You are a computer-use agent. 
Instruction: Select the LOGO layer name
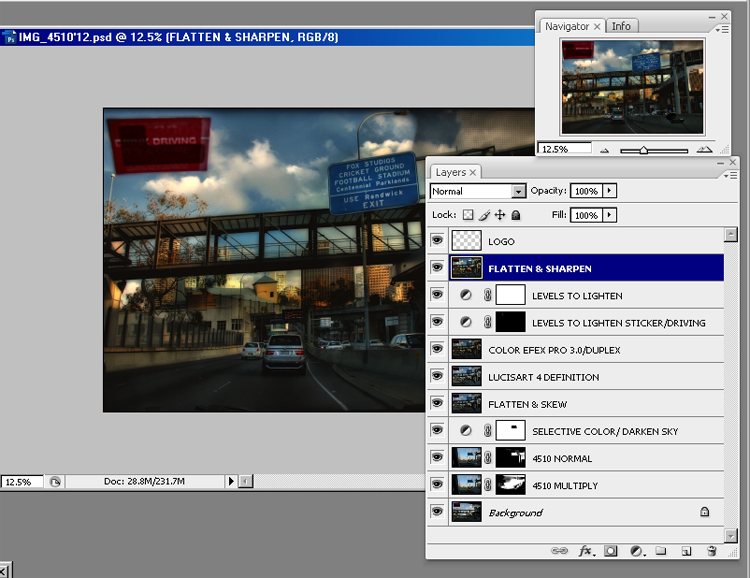click(501, 242)
